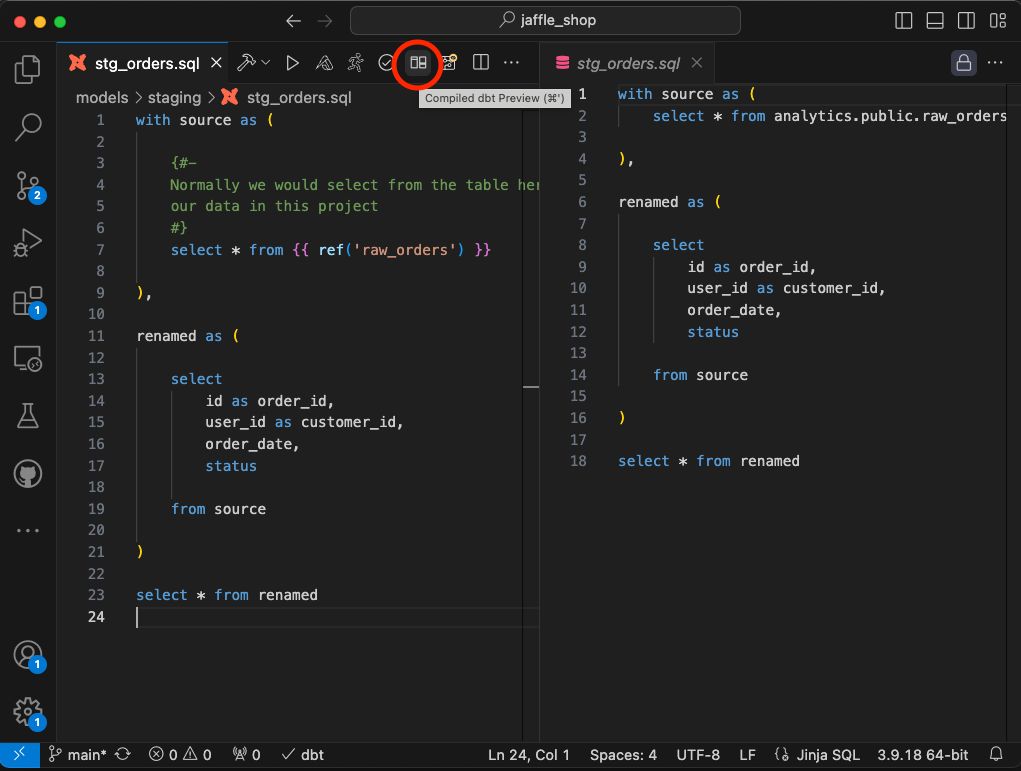1021x771 pixels.
Task: Open Search in the activity bar
Action: click(x=28, y=127)
